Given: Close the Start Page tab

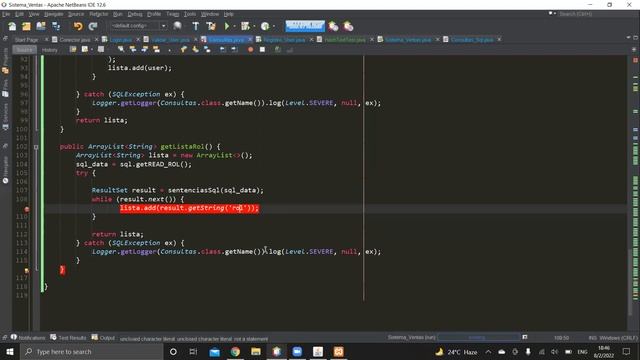Looking at the screenshot, I should (x=47, y=40).
